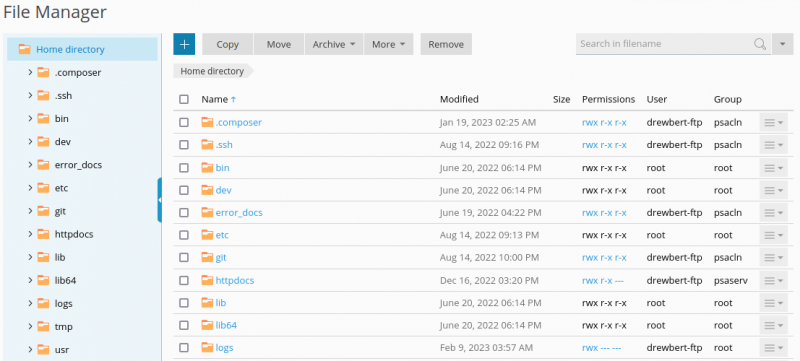Select the logs folder in the sidebar tree
Screen dimensions: 800x361
point(63,303)
